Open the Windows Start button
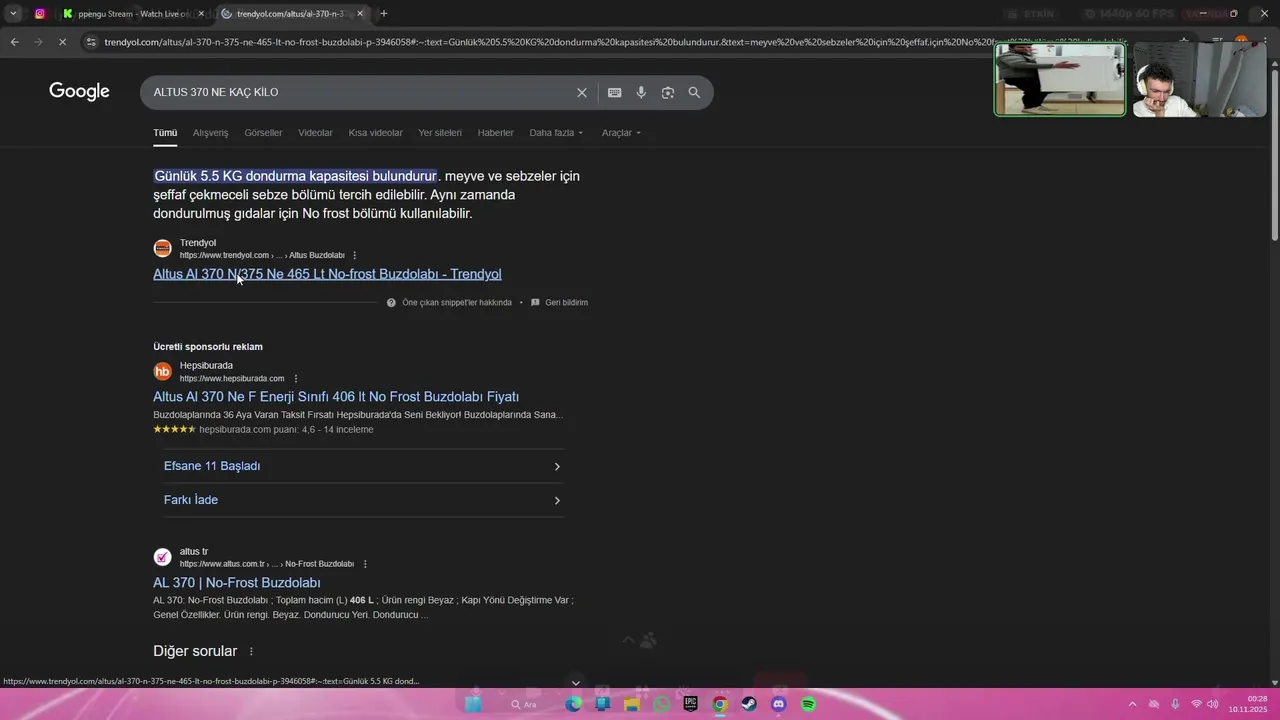The image size is (1280, 720). click(x=474, y=704)
